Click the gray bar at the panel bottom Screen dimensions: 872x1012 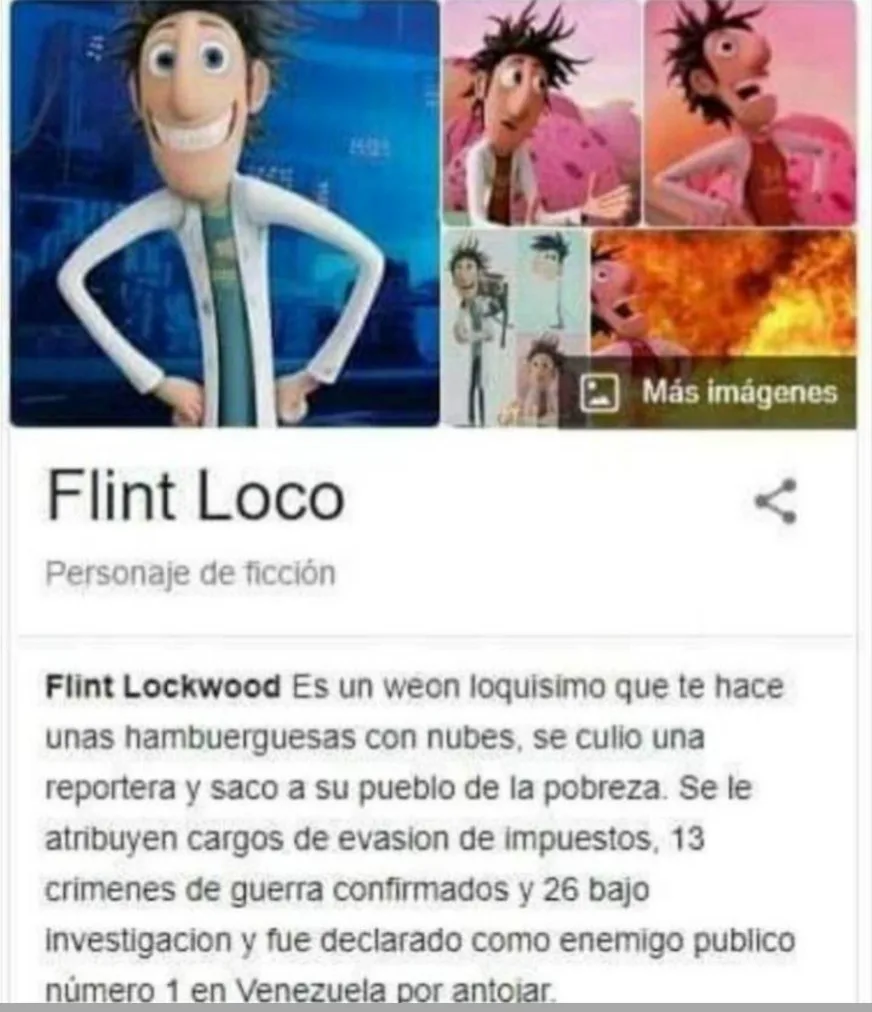(436, 1007)
